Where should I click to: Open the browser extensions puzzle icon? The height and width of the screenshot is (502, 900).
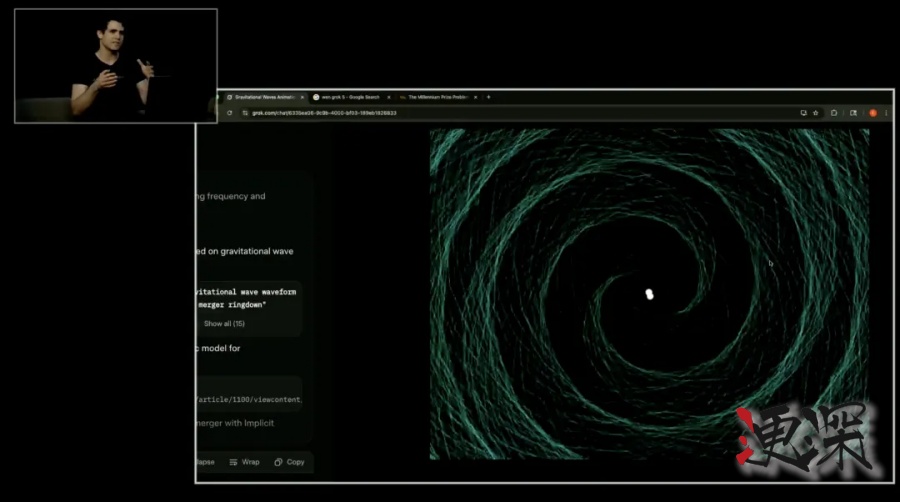coord(834,113)
